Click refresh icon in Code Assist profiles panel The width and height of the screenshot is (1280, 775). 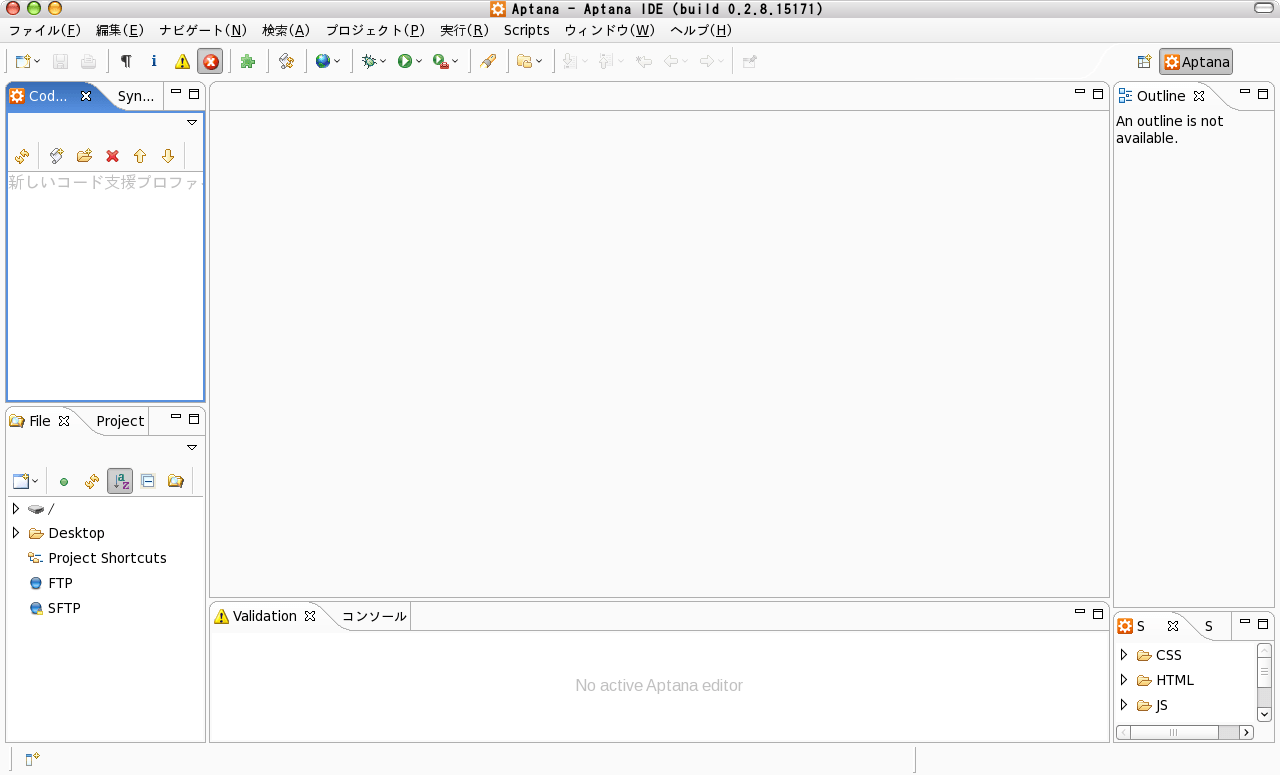click(x=22, y=156)
